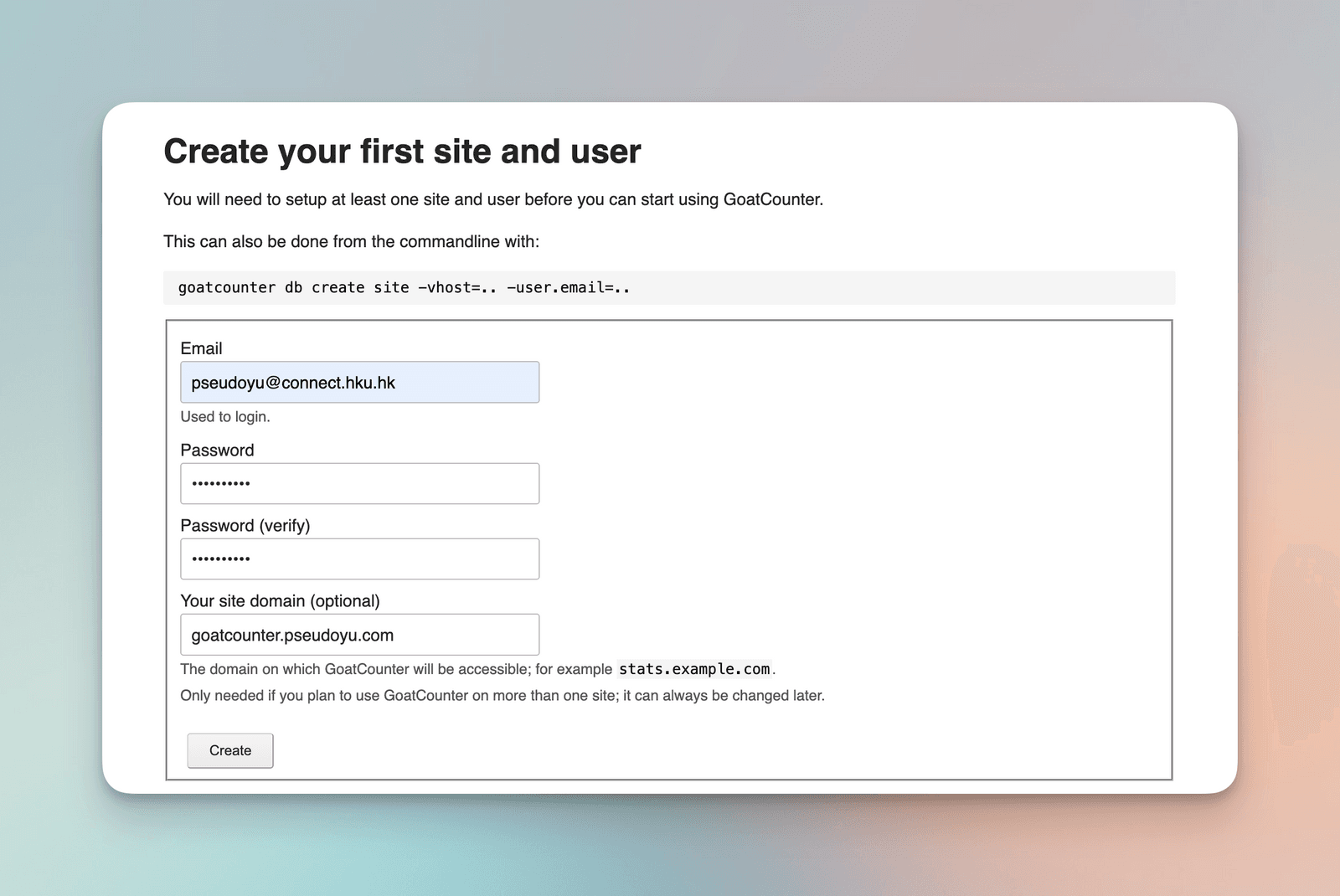Select the Password (verify) field
This screenshot has width=1340, height=896.
tap(359, 559)
